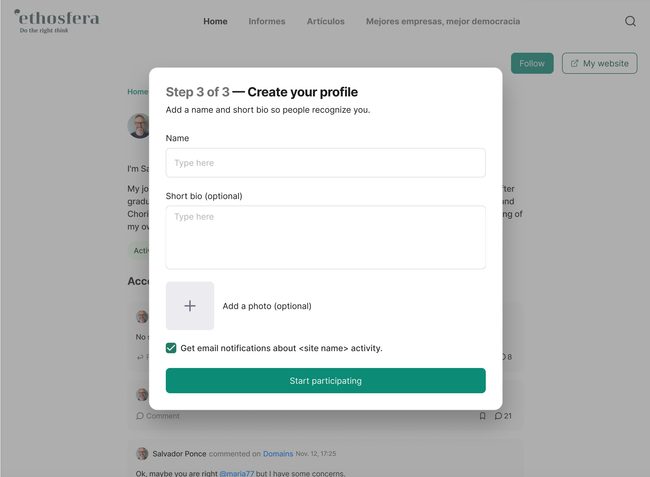The image size is (650, 477).
Task: Open the Home tab in the navigation
Action: tap(215, 21)
